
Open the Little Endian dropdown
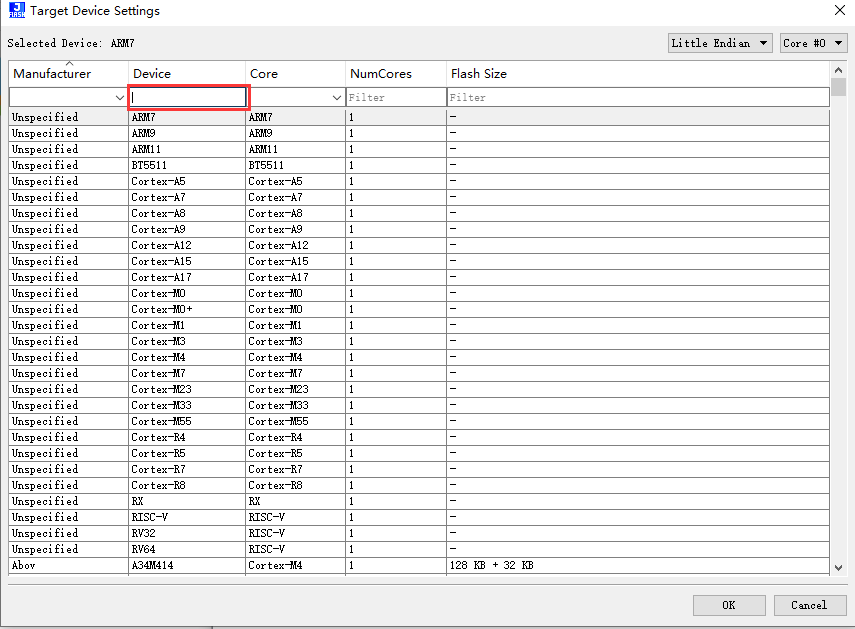coord(720,43)
